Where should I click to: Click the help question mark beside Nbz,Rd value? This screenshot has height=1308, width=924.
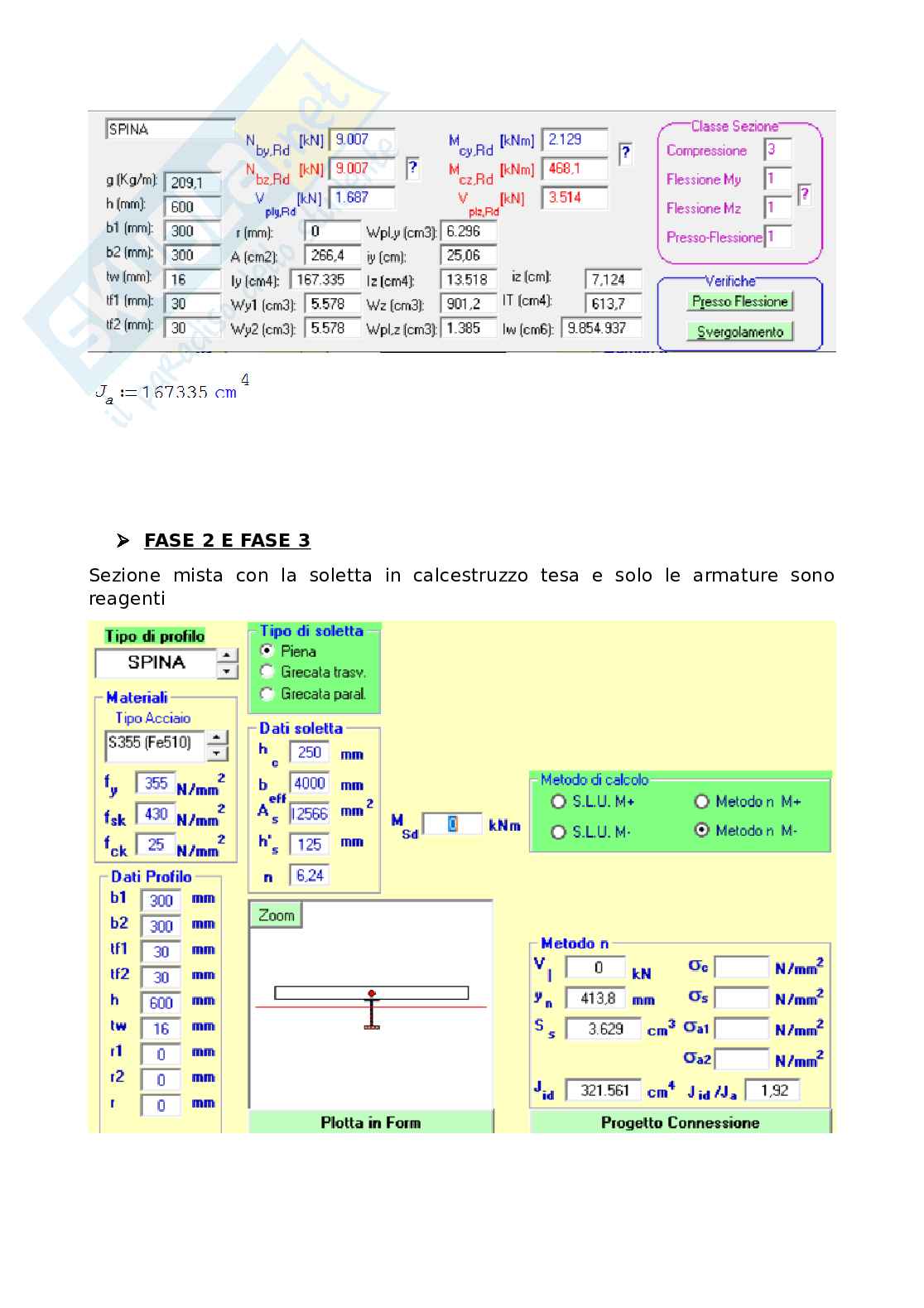coord(412,169)
